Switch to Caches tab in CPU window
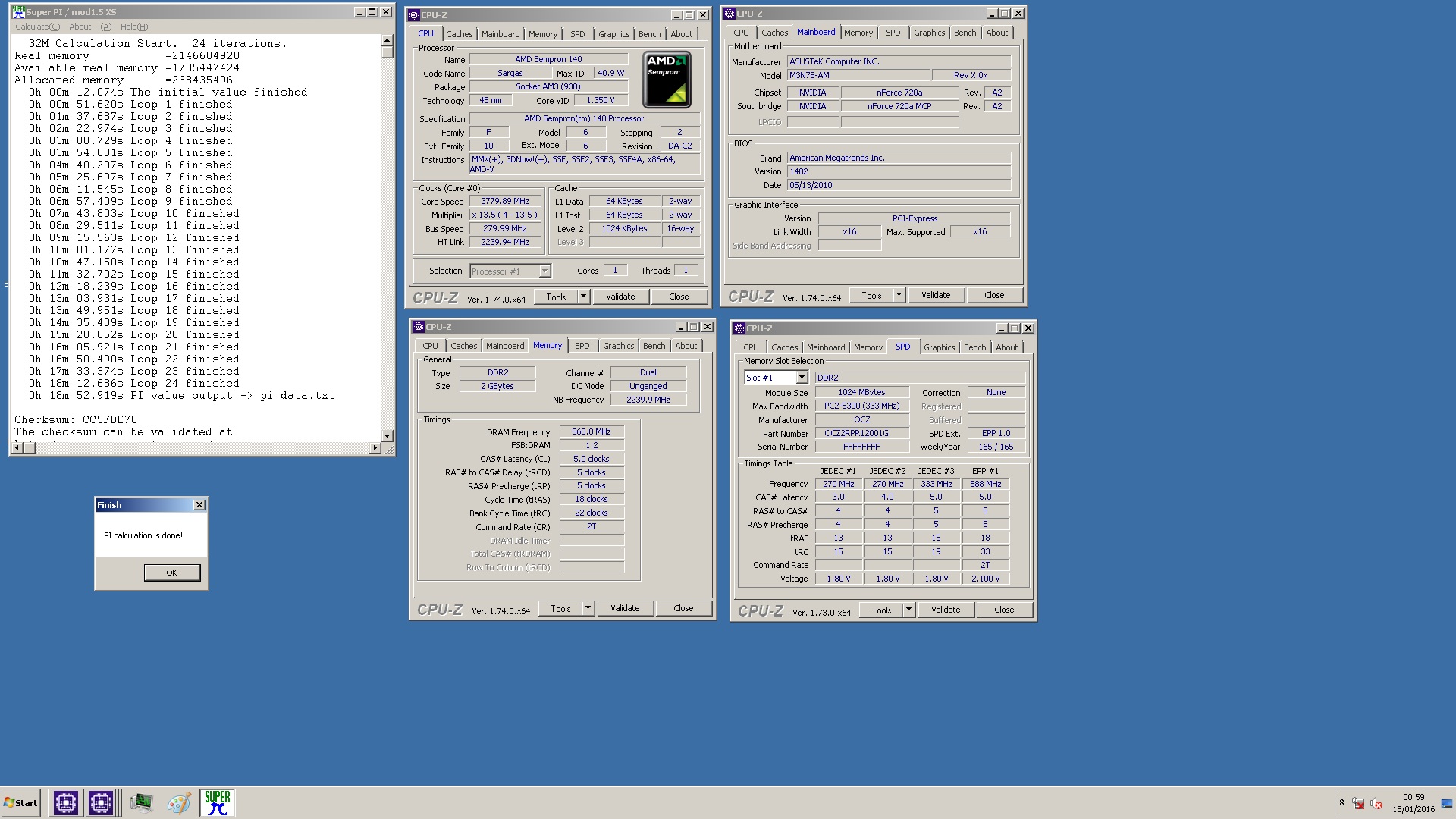The width and height of the screenshot is (1456, 819). pyautogui.click(x=459, y=34)
